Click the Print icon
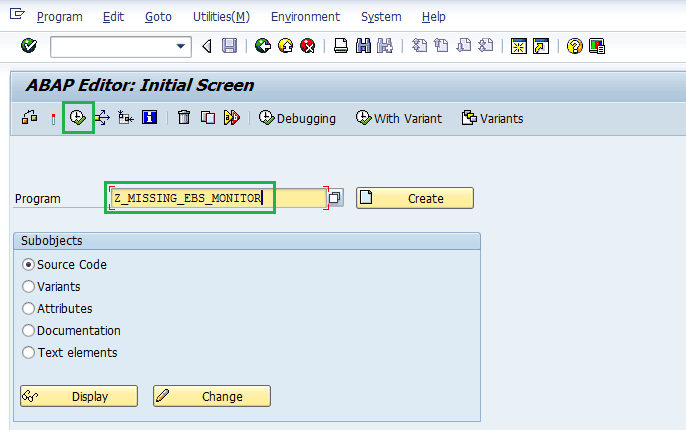The width and height of the screenshot is (686, 430). point(341,46)
